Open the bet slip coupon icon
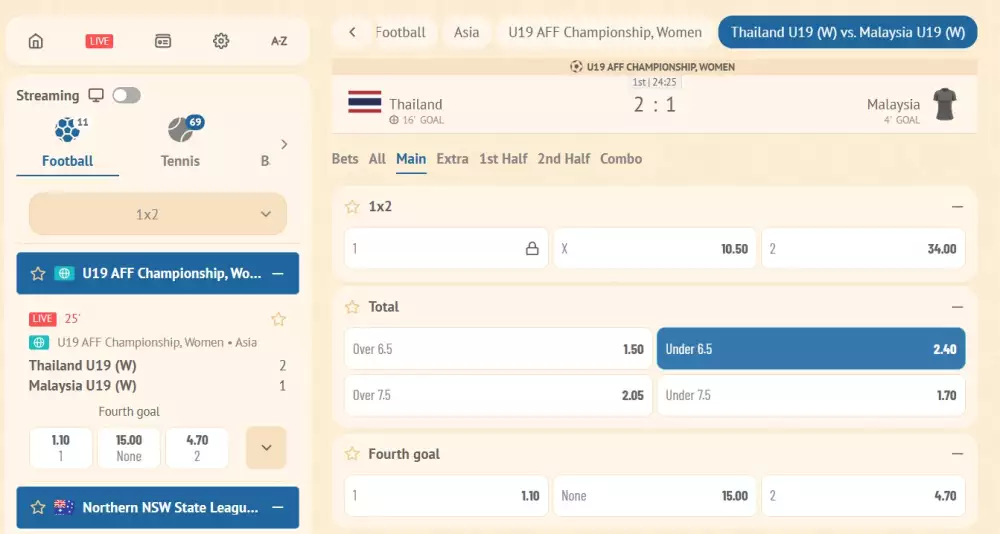 (x=163, y=41)
